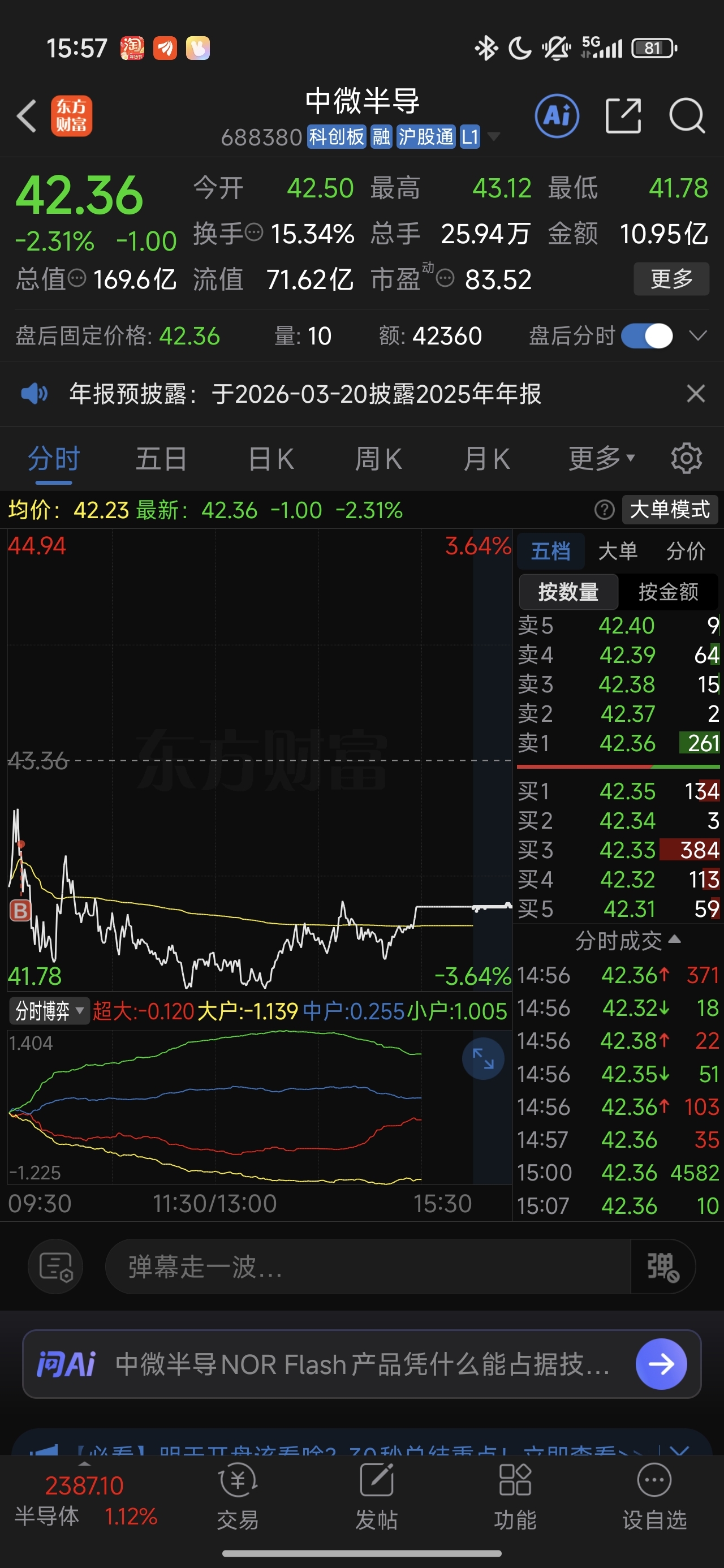Image resolution: width=724 pixels, height=1568 pixels.
Task: Select the 分价 tab
Action: click(x=686, y=551)
